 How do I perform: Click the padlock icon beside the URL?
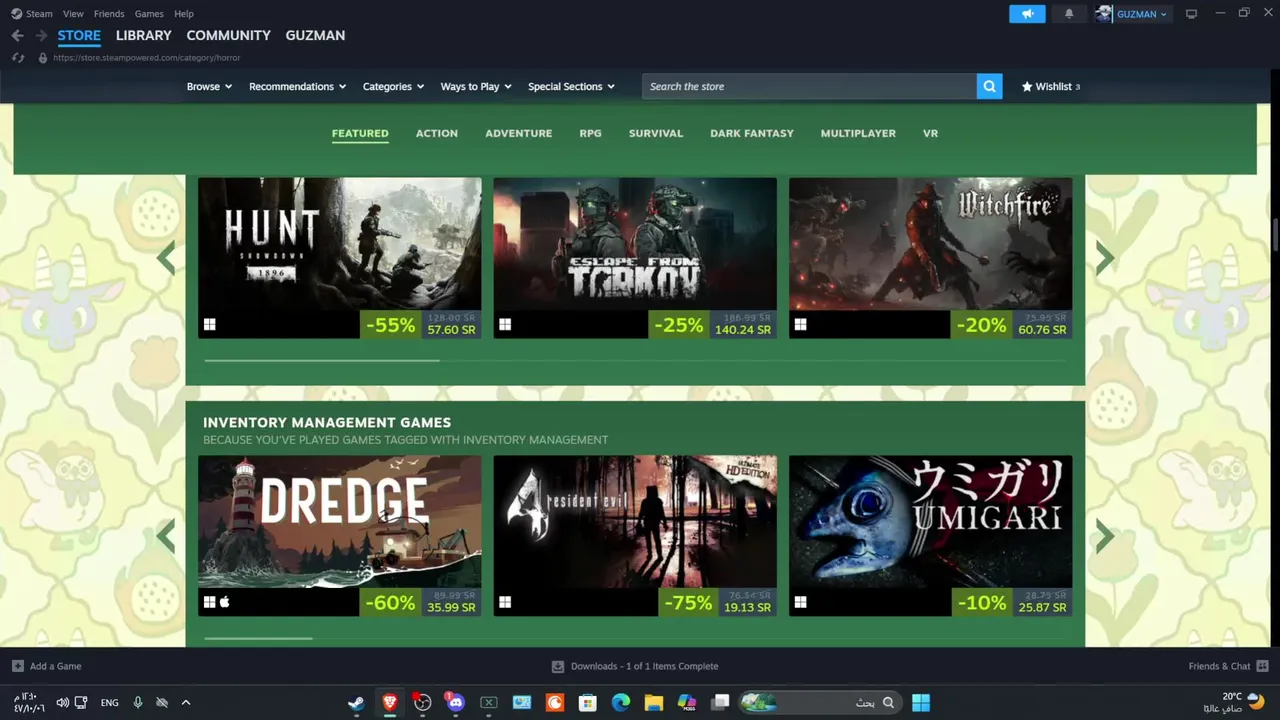(42, 58)
